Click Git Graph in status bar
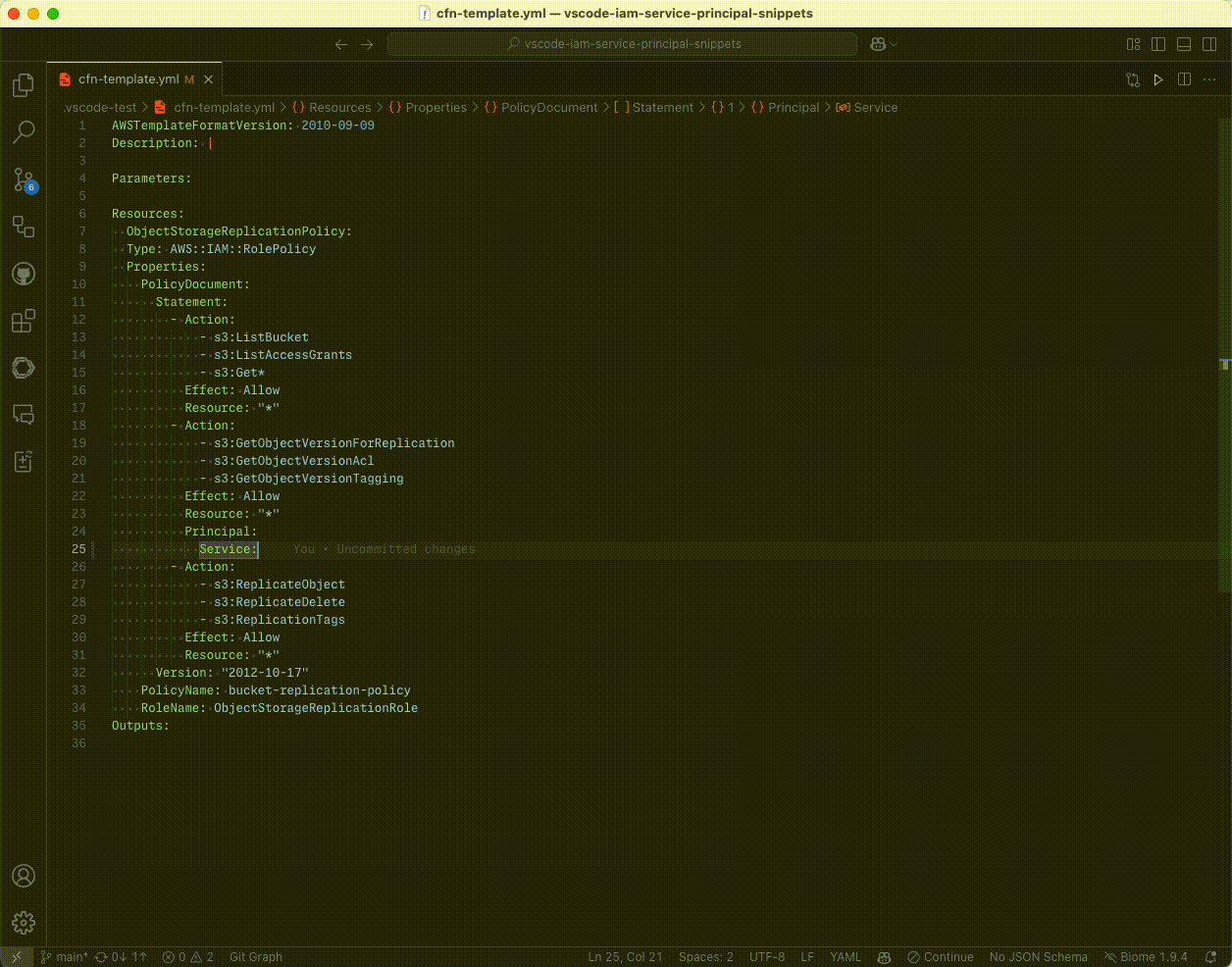Screen dimensions: 1232x967 click(x=255, y=957)
